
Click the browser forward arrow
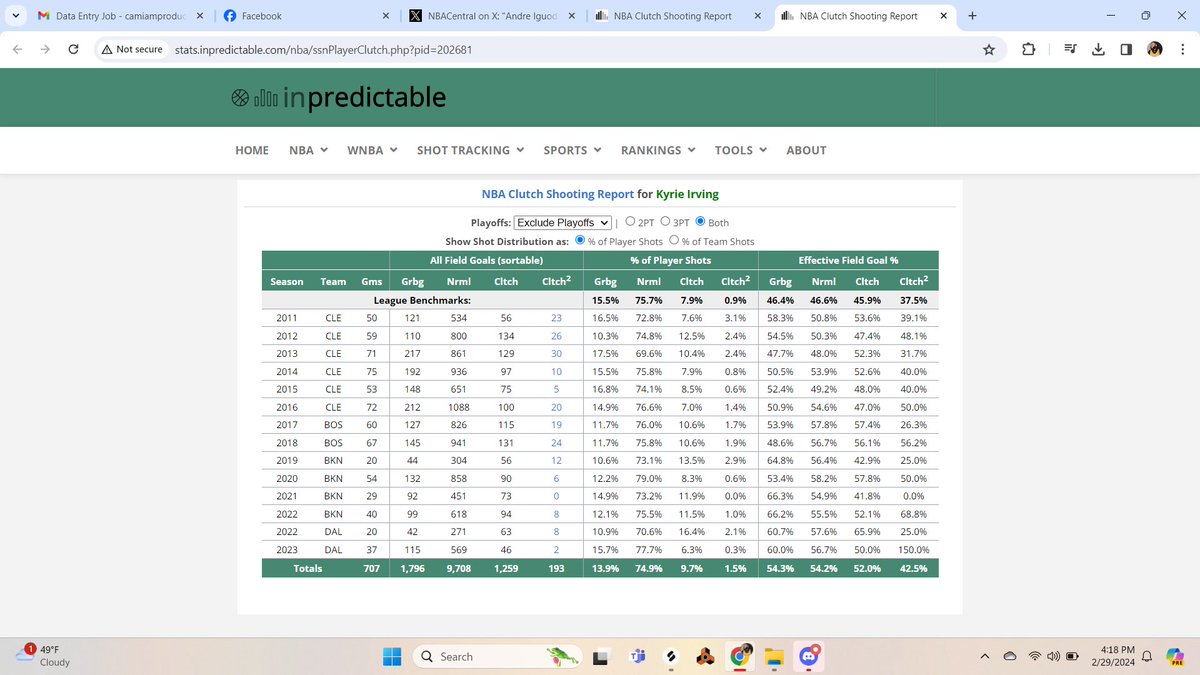tap(46, 49)
